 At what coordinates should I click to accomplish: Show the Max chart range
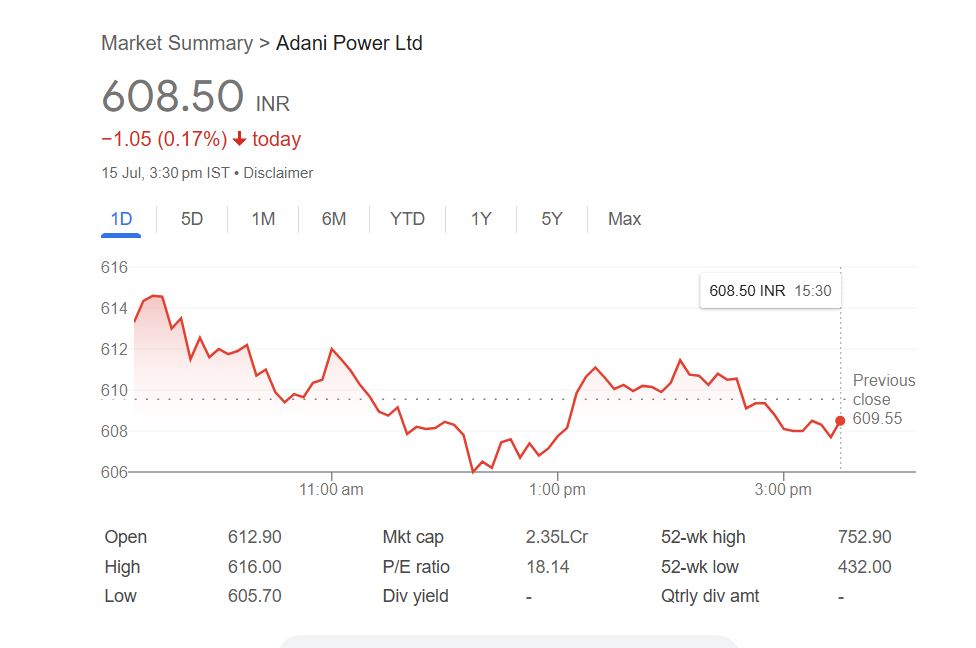point(624,219)
